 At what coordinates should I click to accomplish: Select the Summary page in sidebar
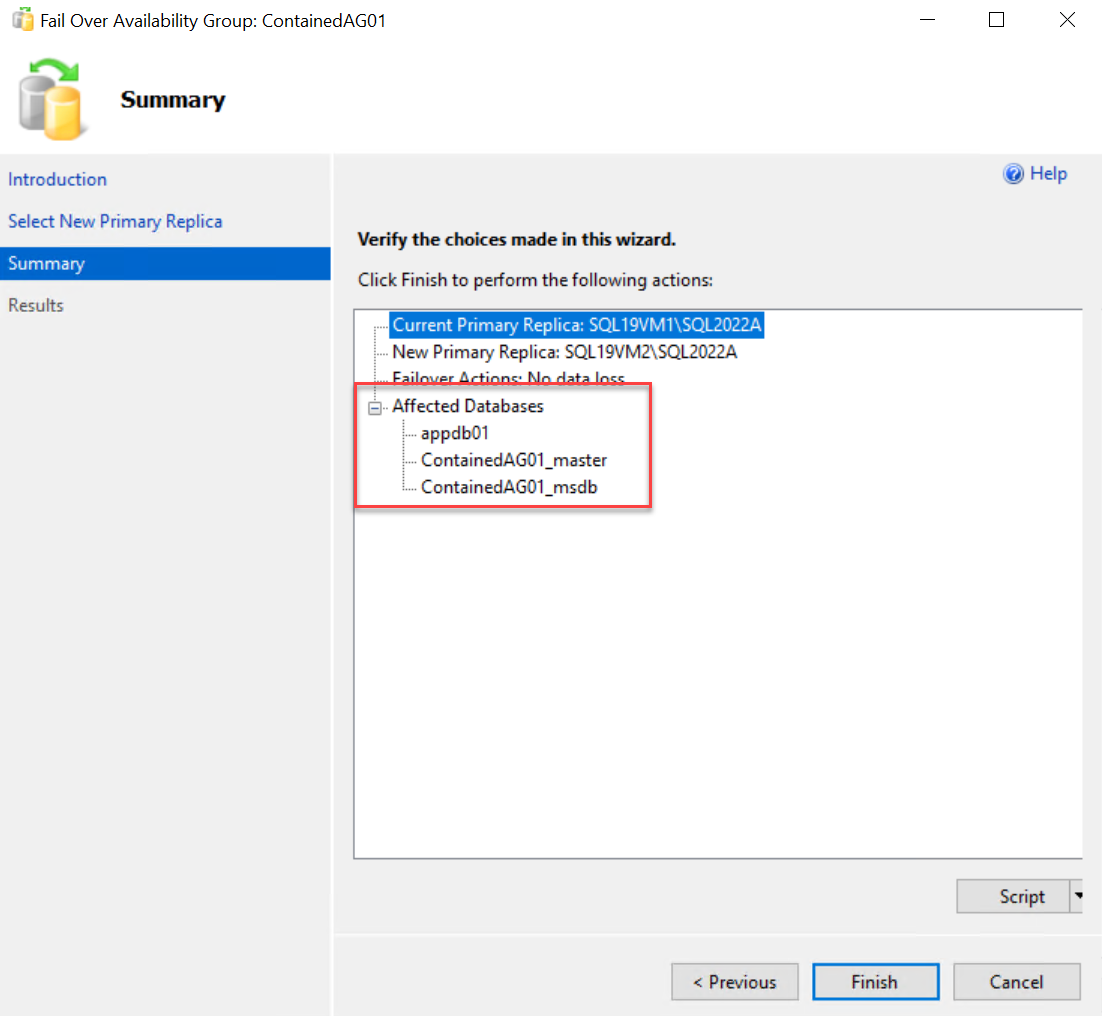point(46,264)
